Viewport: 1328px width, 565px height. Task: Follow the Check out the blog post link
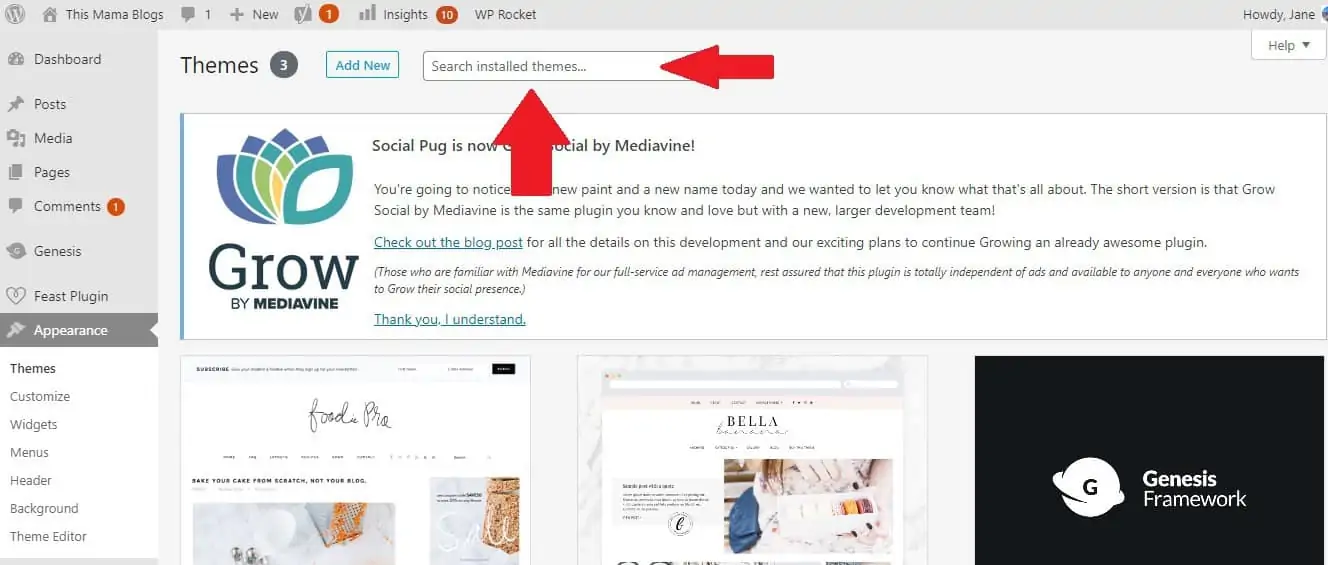point(448,242)
